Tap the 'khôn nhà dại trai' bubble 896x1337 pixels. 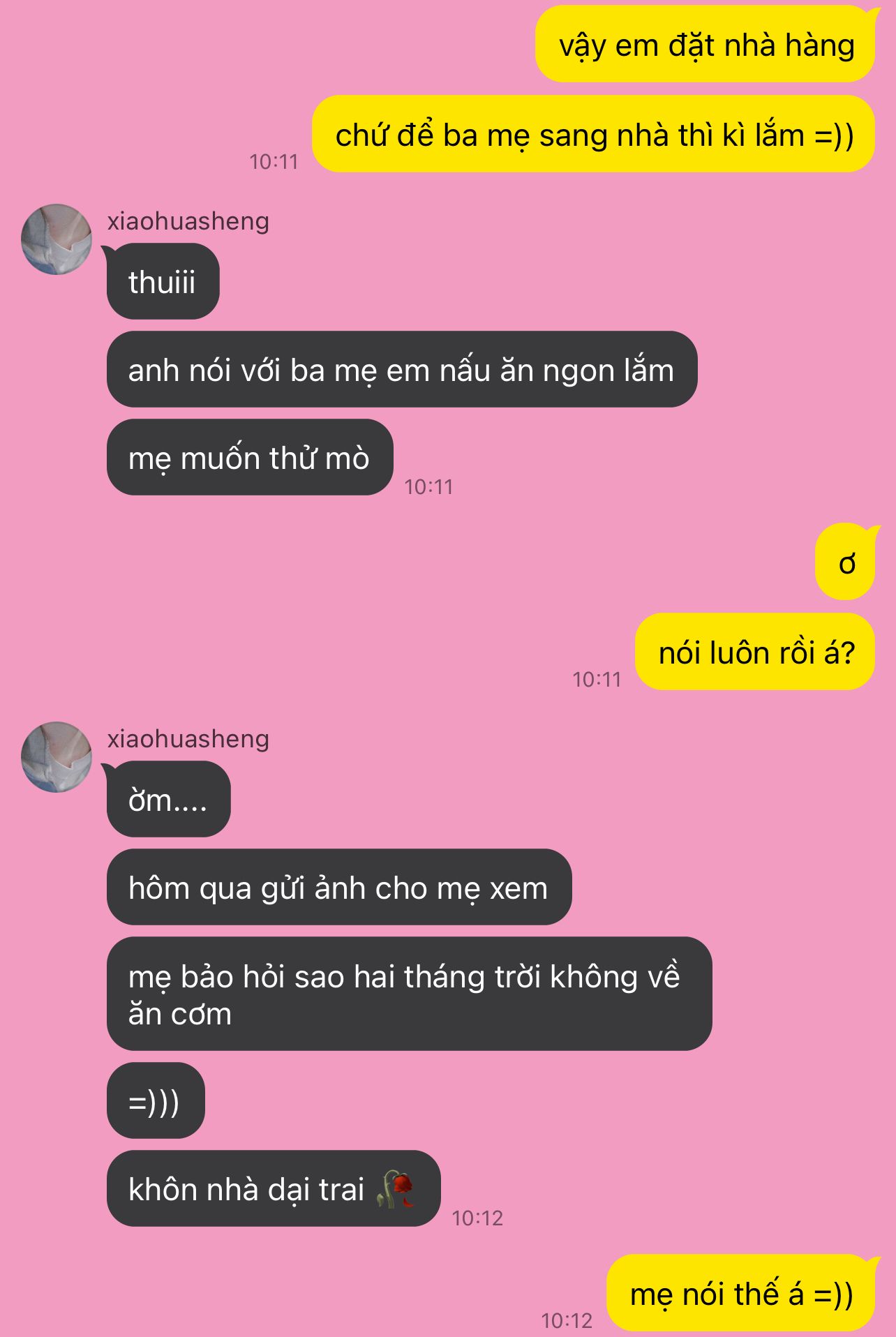click(x=274, y=1189)
